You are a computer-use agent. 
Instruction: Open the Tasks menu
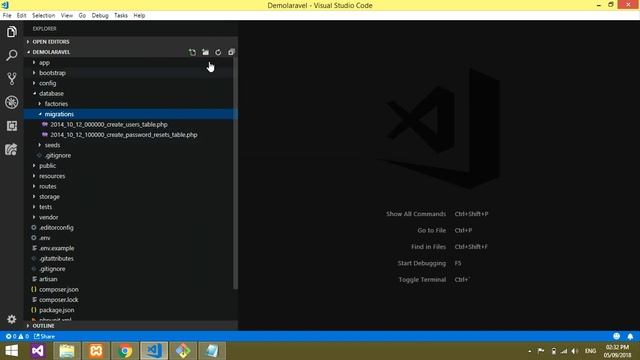[x=120, y=16]
